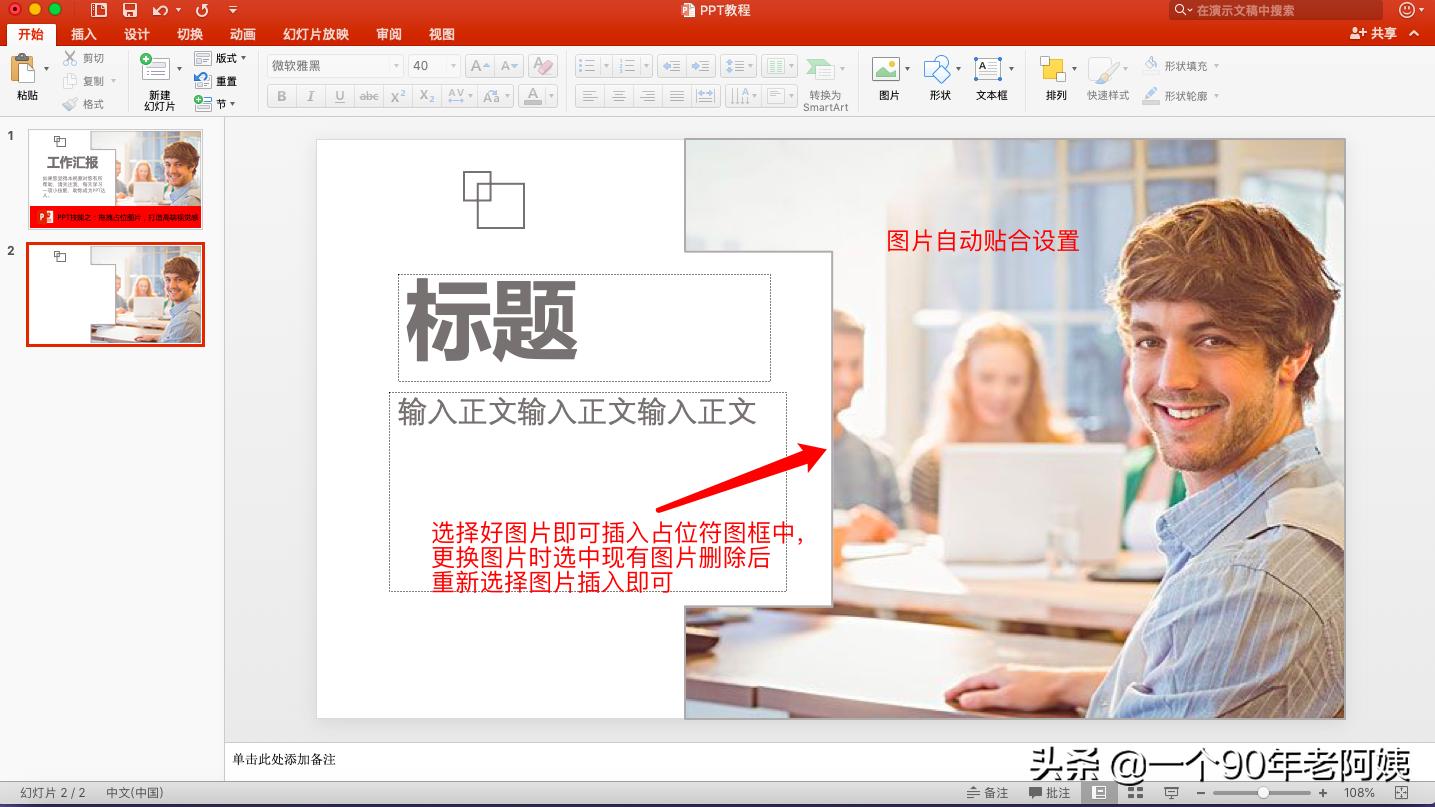Select slide 1 thumbnail in sidebar
Image resolution: width=1435 pixels, height=807 pixels.
click(115, 178)
